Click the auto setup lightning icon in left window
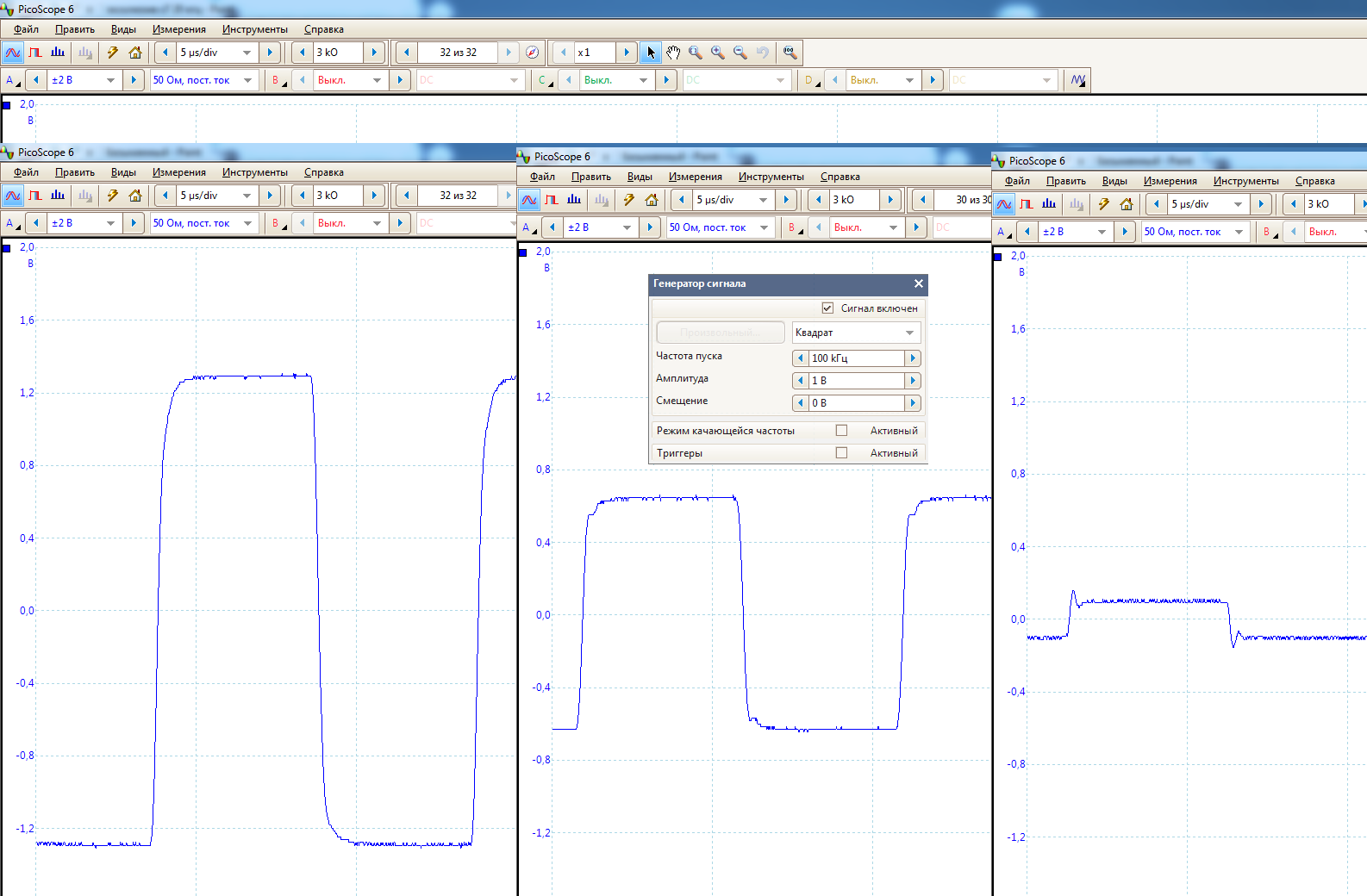Viewport: 1367px width, 896px height. tap(112, 196)
